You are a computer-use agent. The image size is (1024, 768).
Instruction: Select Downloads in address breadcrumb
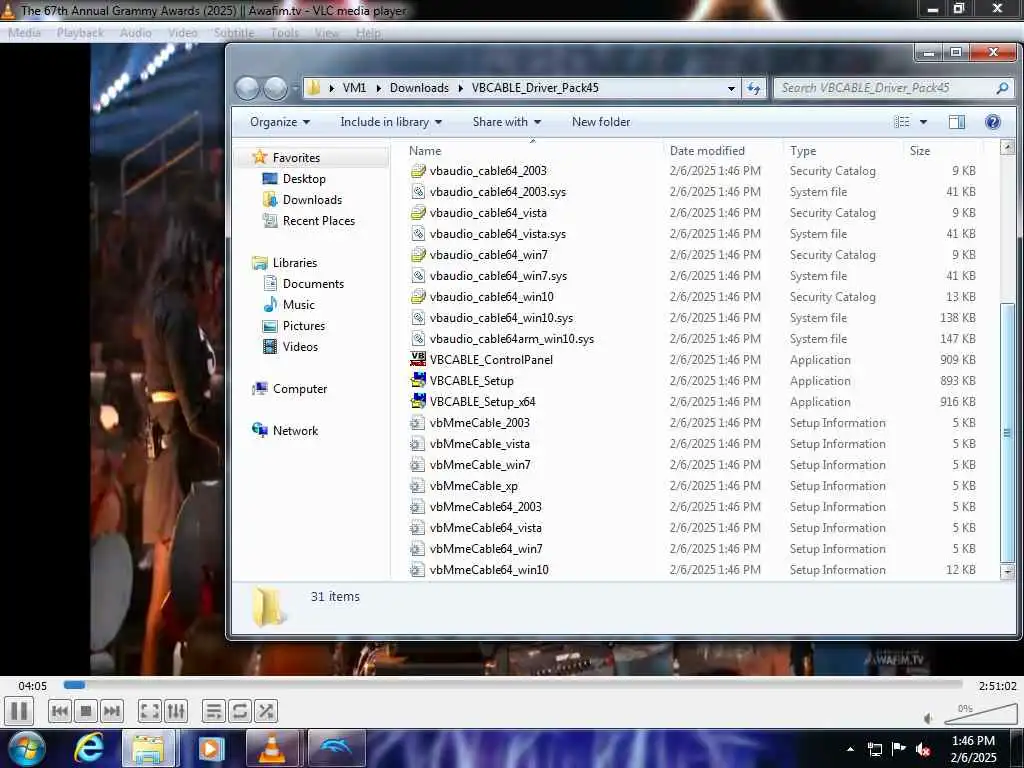point(419,88)
